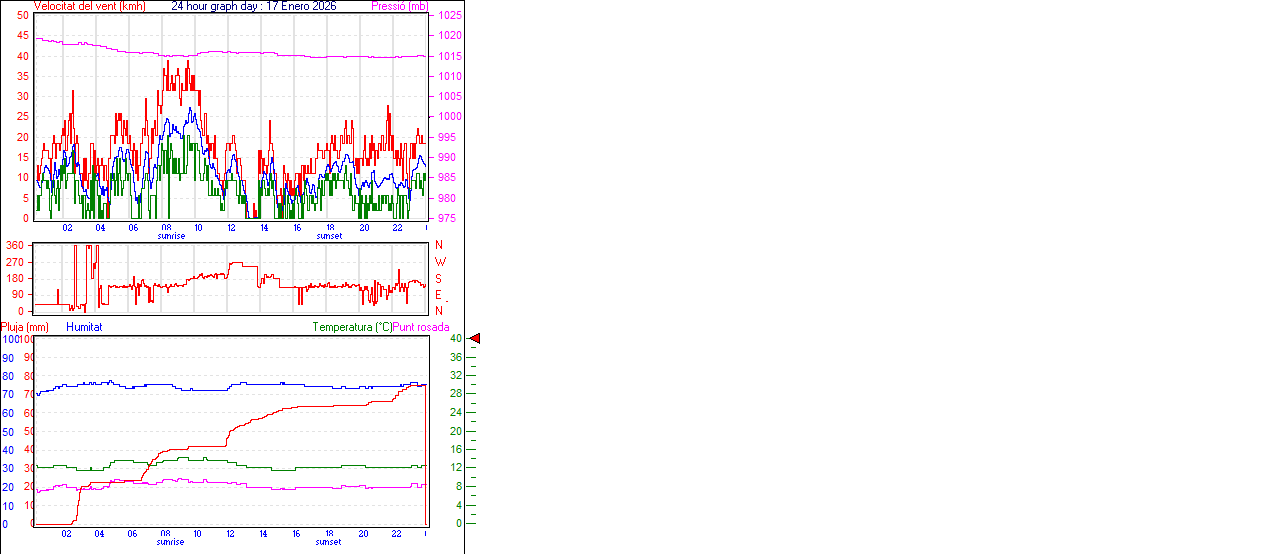Click the 'W' compass label on direction graph

439,262
